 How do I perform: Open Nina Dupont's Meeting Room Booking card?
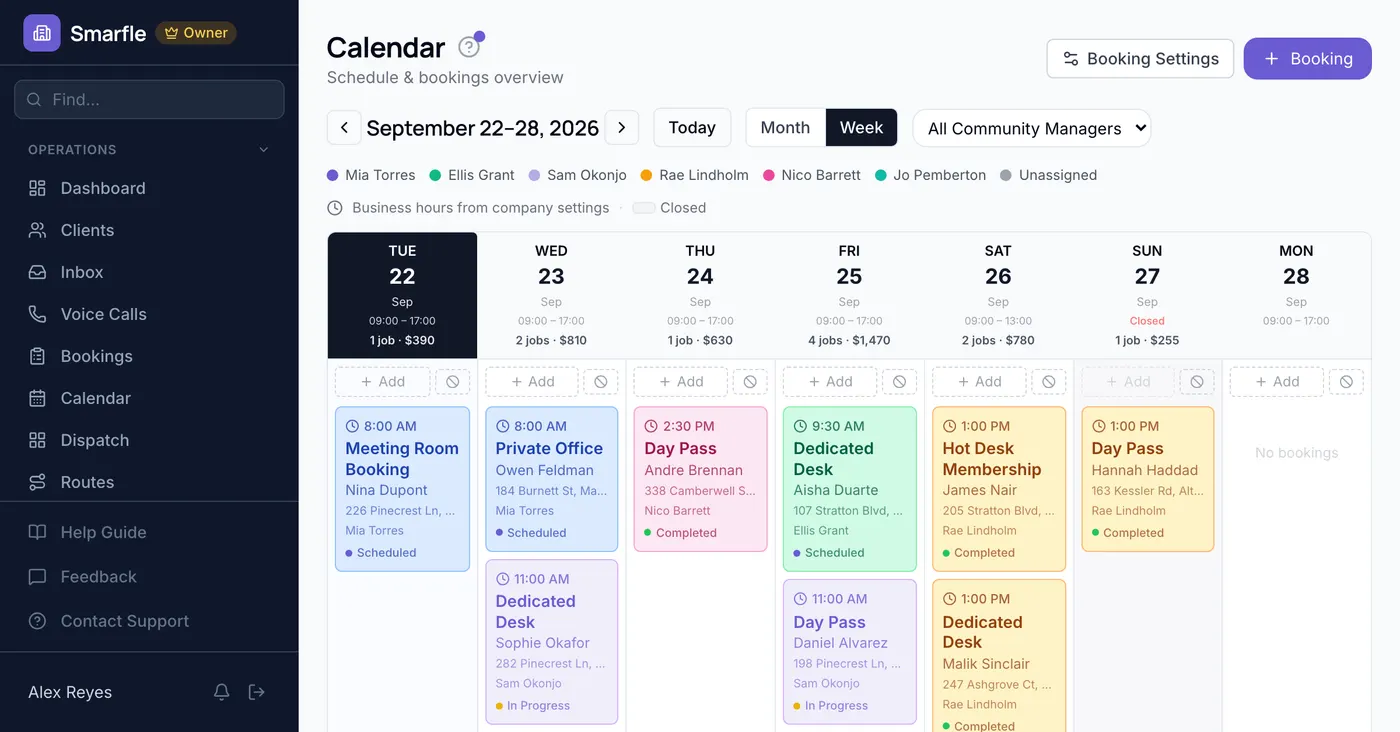(402, 489)
